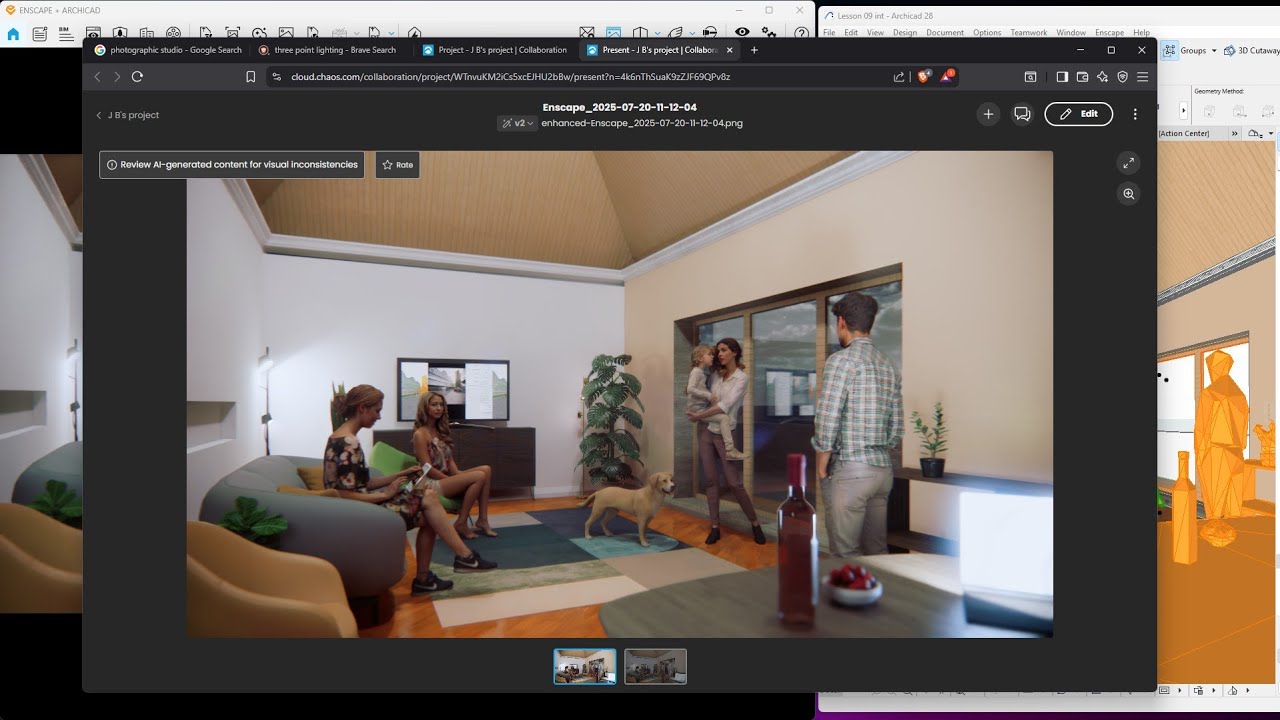Open the Brave Wallet icon

1082,76
